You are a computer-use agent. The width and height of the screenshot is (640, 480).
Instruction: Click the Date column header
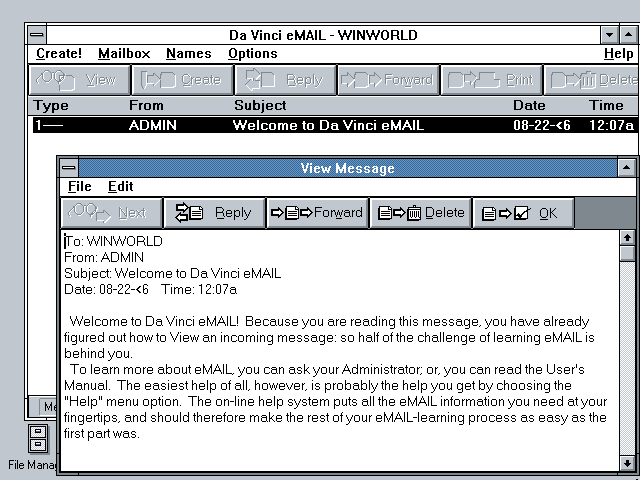tap(529, 105)
